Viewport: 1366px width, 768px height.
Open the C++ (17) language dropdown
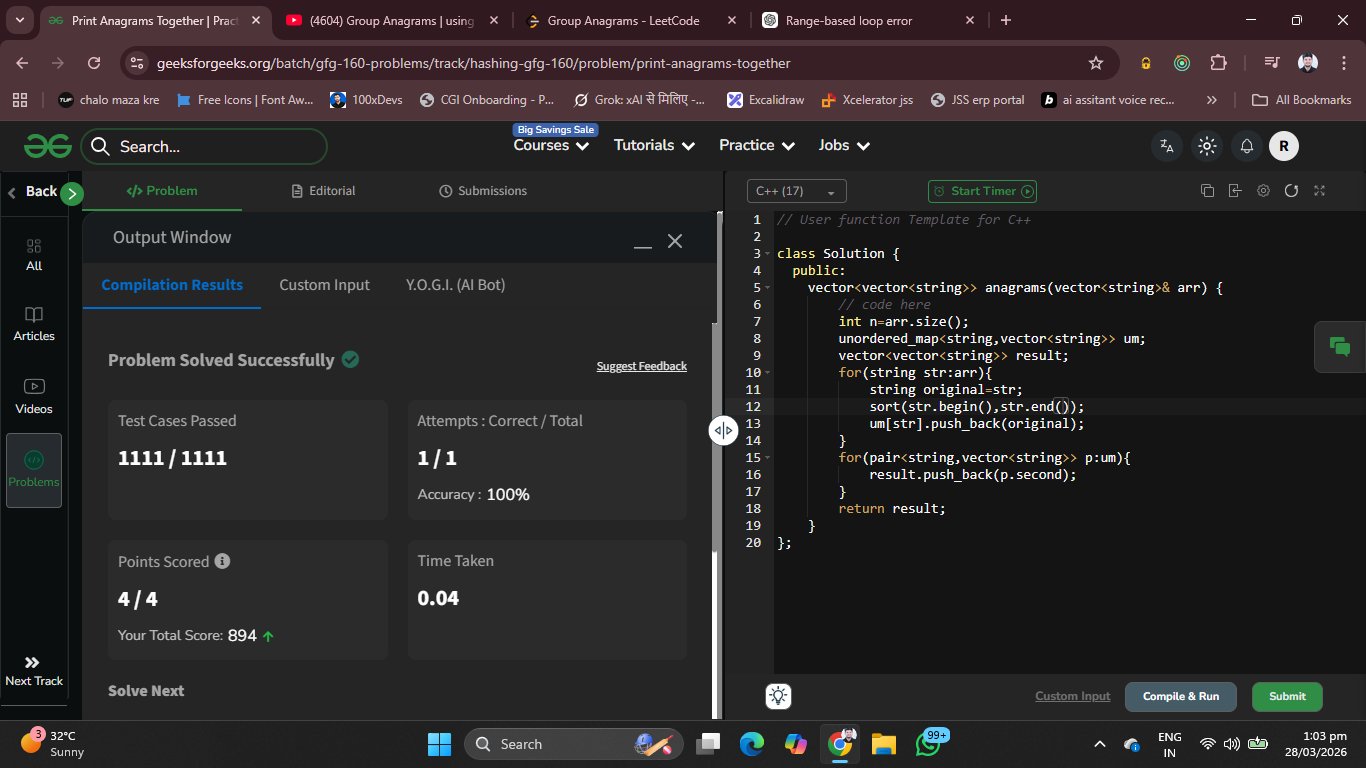(796, 191)
